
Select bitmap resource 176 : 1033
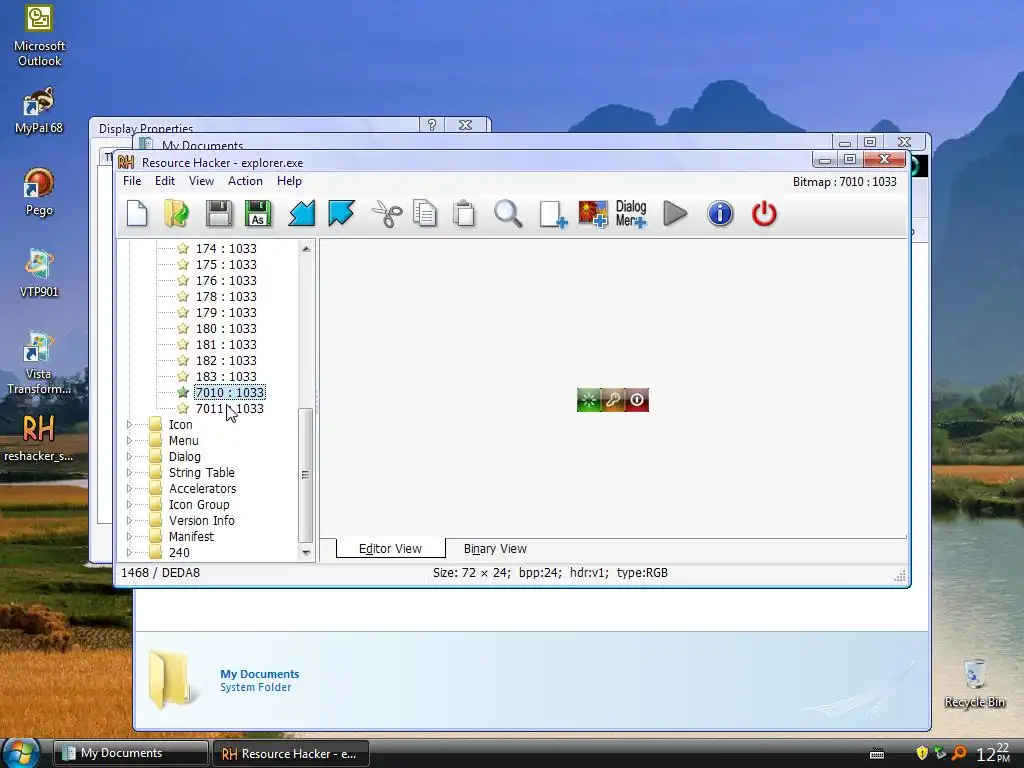pos(226,280)
